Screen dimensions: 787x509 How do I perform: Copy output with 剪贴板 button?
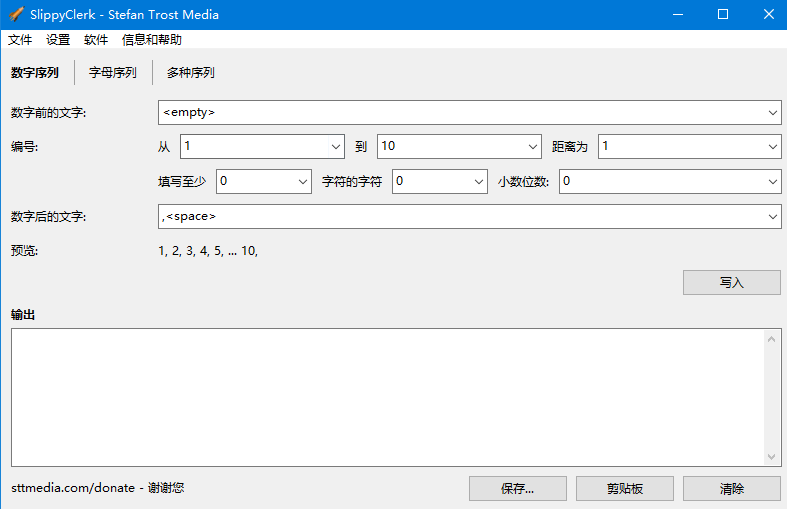pos(625,488)
